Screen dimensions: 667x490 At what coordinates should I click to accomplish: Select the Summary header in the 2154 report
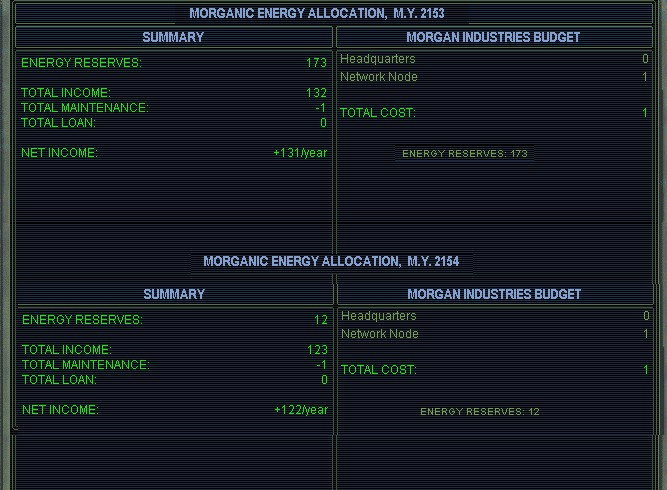click(174, 294)
